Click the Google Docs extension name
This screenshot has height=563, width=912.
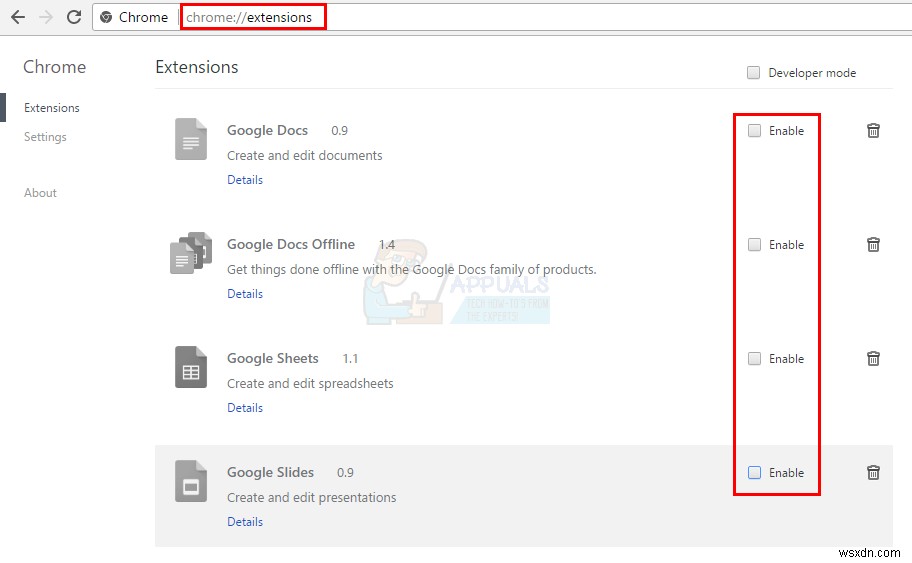tap(268, 130)
